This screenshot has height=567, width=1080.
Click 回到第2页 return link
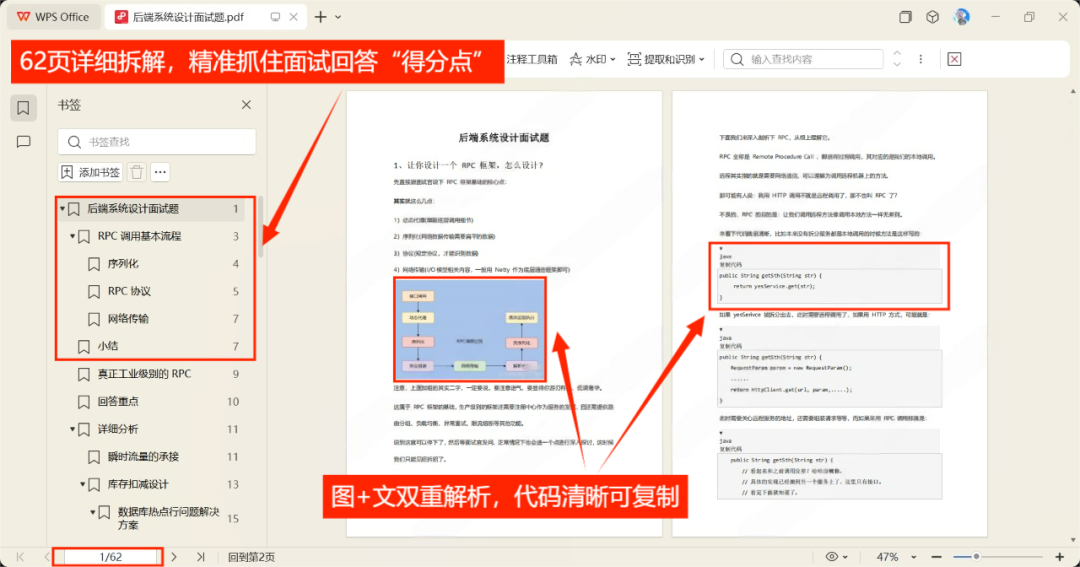(x=251, y=557)
